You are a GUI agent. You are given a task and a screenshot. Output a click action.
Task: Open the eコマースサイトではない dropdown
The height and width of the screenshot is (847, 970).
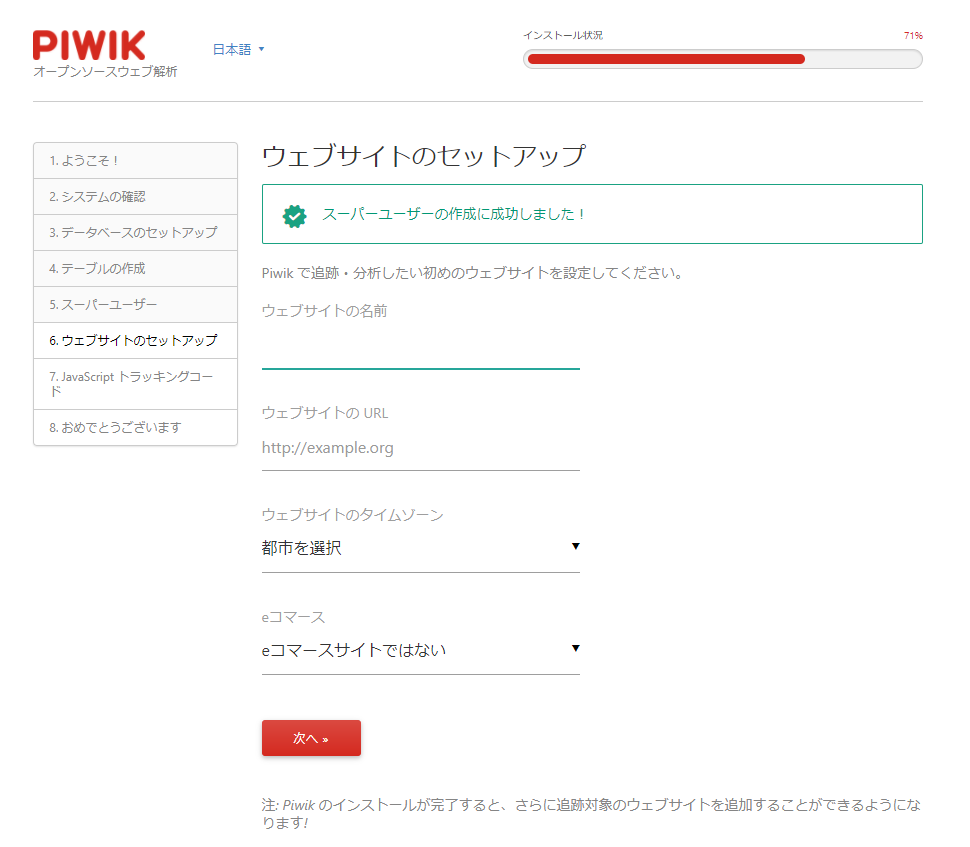421,650
